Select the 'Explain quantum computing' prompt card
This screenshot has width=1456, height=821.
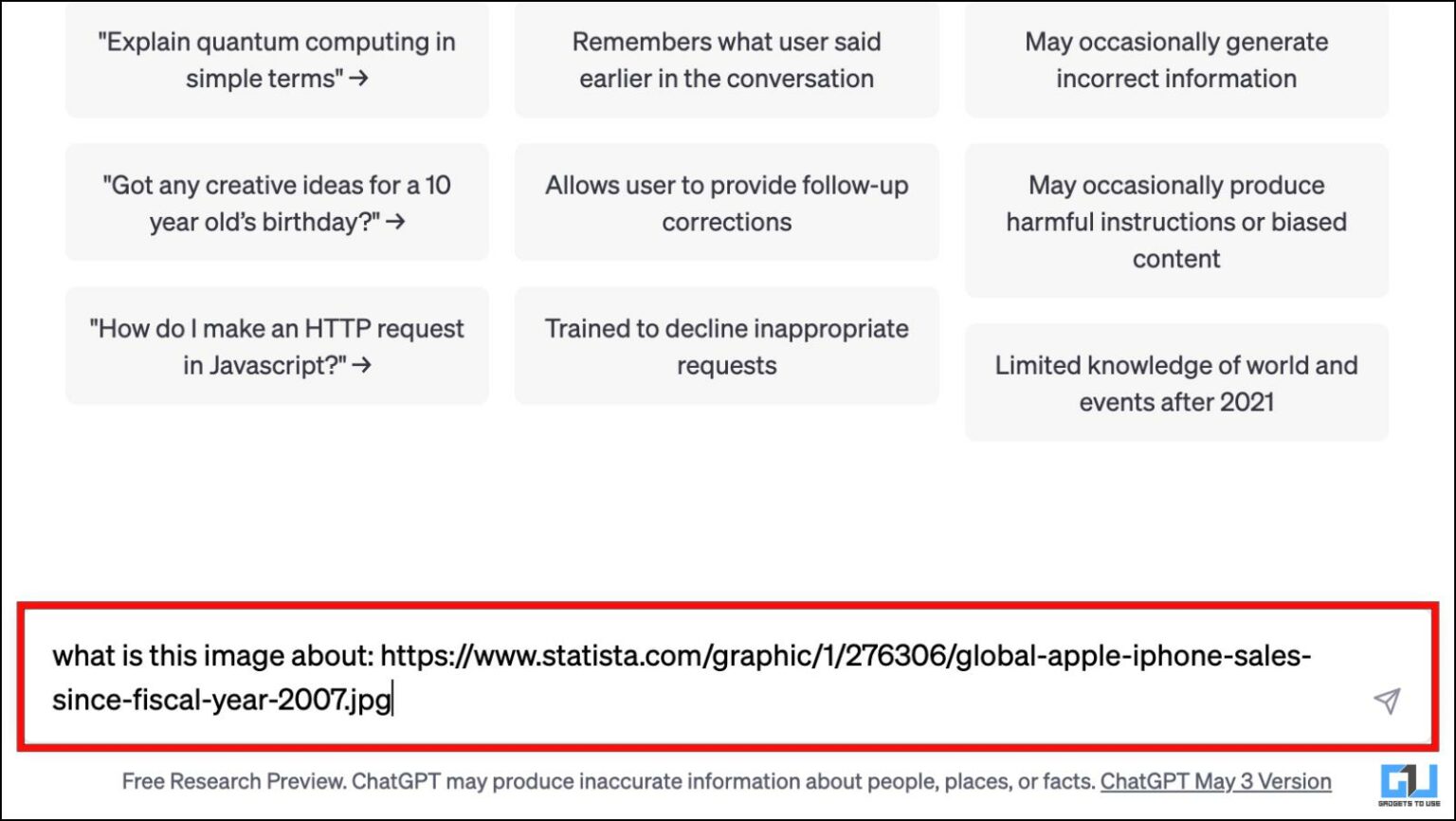coord(276,60)
